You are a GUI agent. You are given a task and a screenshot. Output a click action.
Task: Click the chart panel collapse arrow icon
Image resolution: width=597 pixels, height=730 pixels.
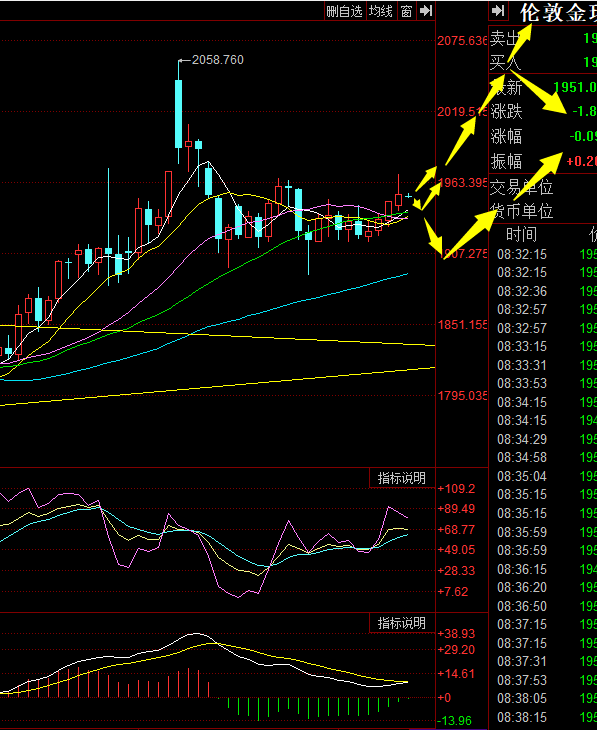pyautogui.click(x=426, y=11)
